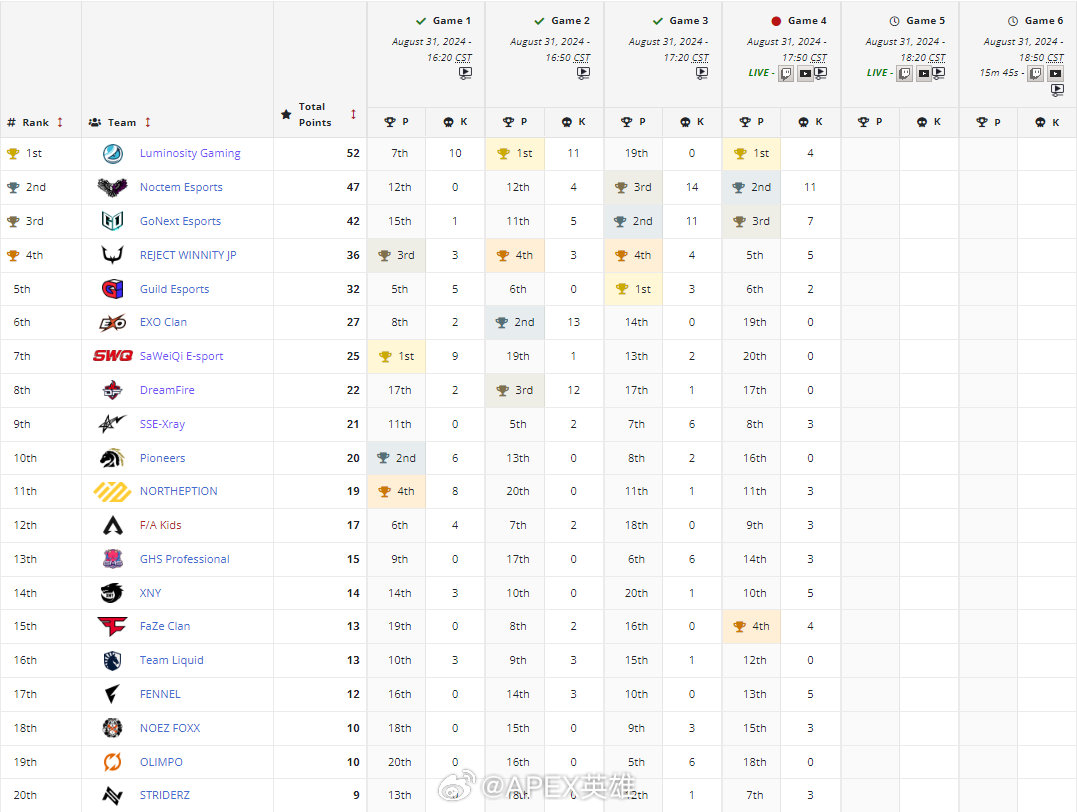Open the XNY team link
Screen dimensions: 1077x812
point(150,593)
